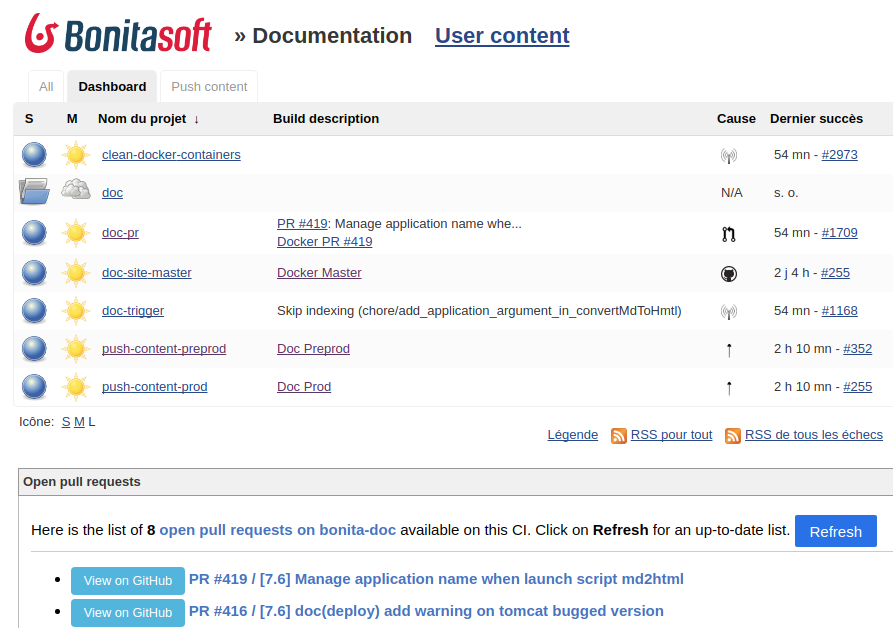This screenshot has height=628, width=893.
Task: Open the Push content tab
Action: pyautogui.click(x=209, y=87)
